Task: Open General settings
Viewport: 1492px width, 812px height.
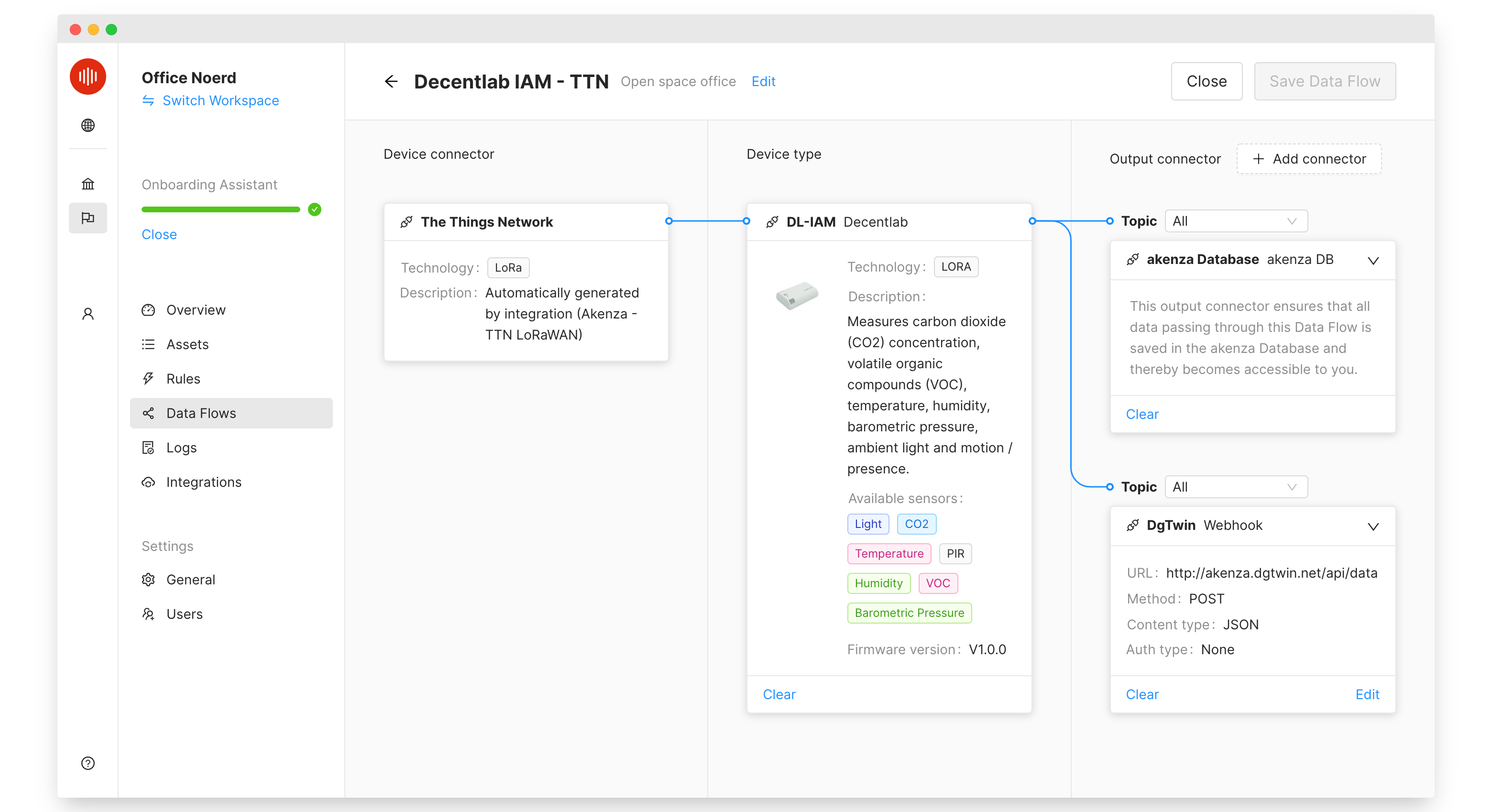Action: (x=231, y=579)
